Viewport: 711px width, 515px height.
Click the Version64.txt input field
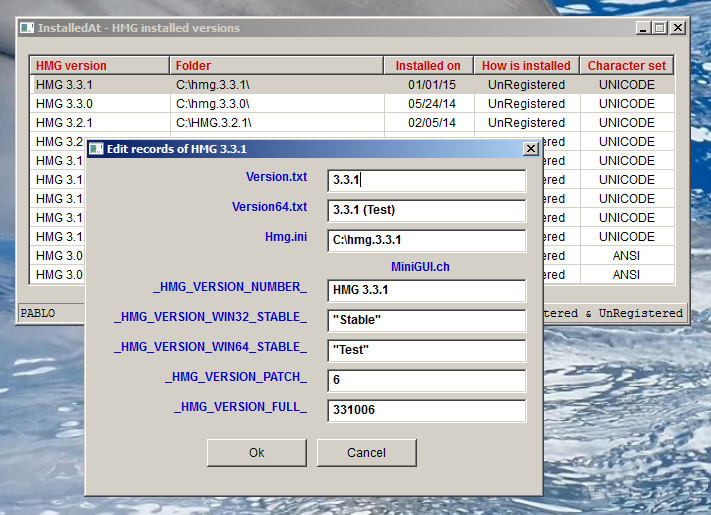click(426, 210)
